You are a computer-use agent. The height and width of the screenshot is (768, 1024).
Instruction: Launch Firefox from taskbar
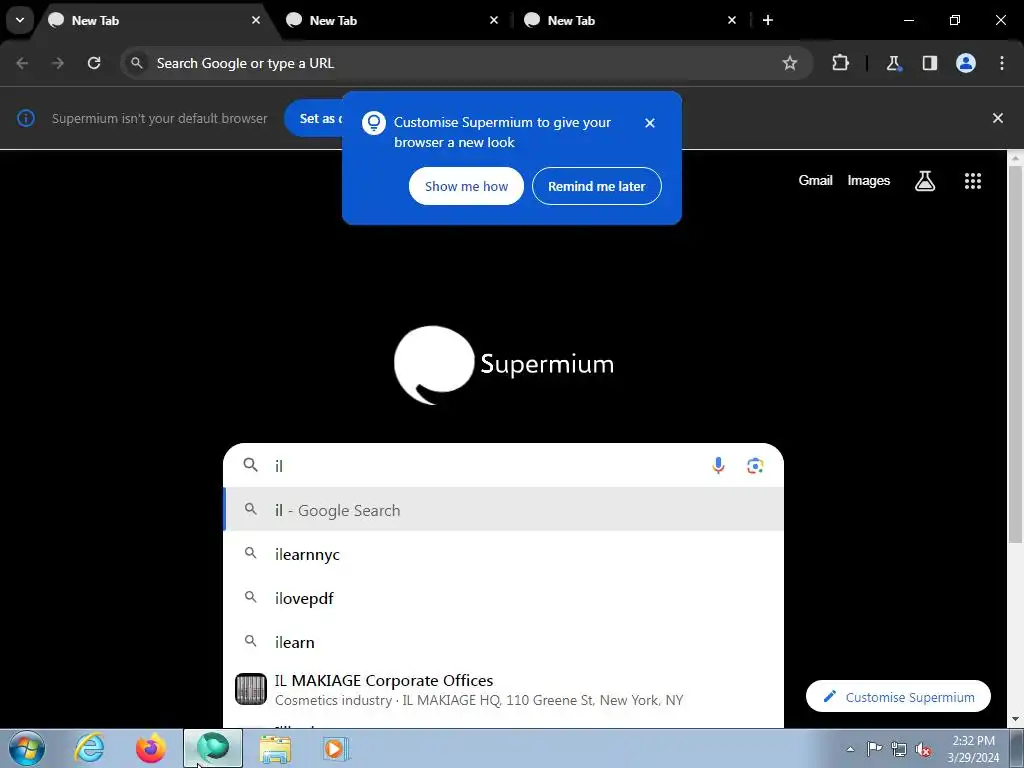point(150,748)
